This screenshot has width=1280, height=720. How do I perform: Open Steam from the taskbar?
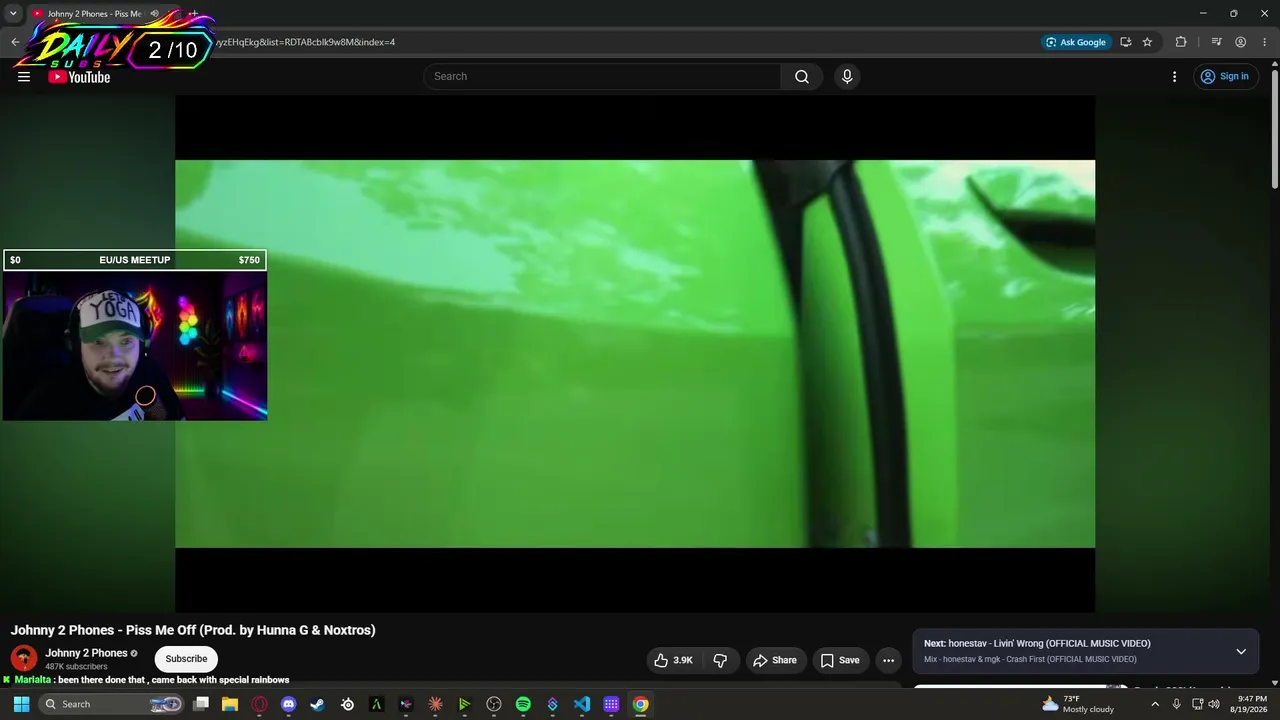click(x=318, y=704)
